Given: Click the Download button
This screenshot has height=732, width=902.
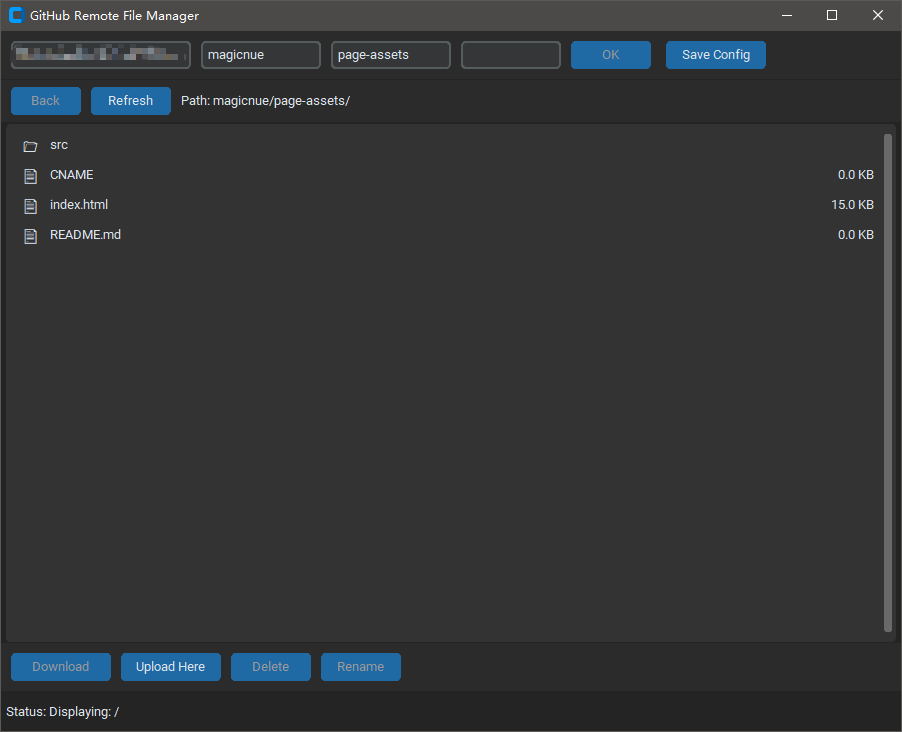Looking at the screenshot, I should point(60,667).
